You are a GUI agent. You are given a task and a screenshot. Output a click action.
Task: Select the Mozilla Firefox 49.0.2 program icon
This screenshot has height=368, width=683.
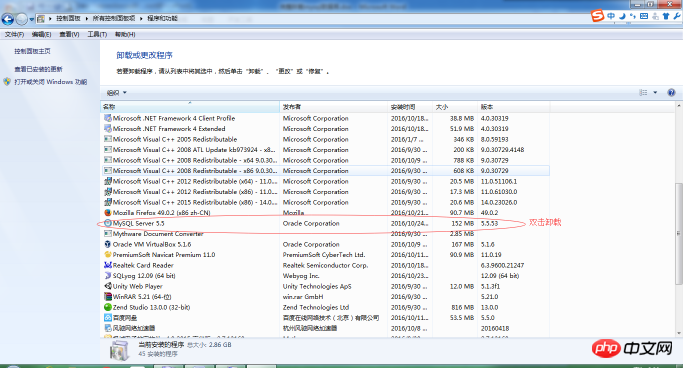tap(108, 213)
